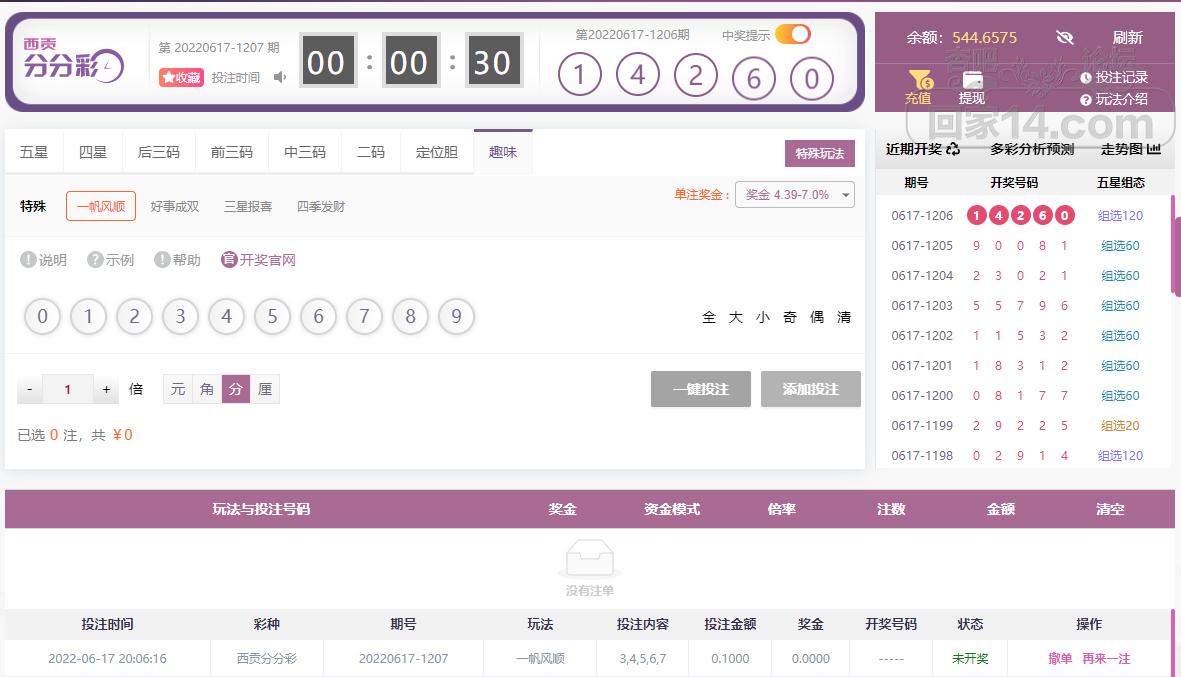Click the 充值 recharge icon

[x=918, y=80]
